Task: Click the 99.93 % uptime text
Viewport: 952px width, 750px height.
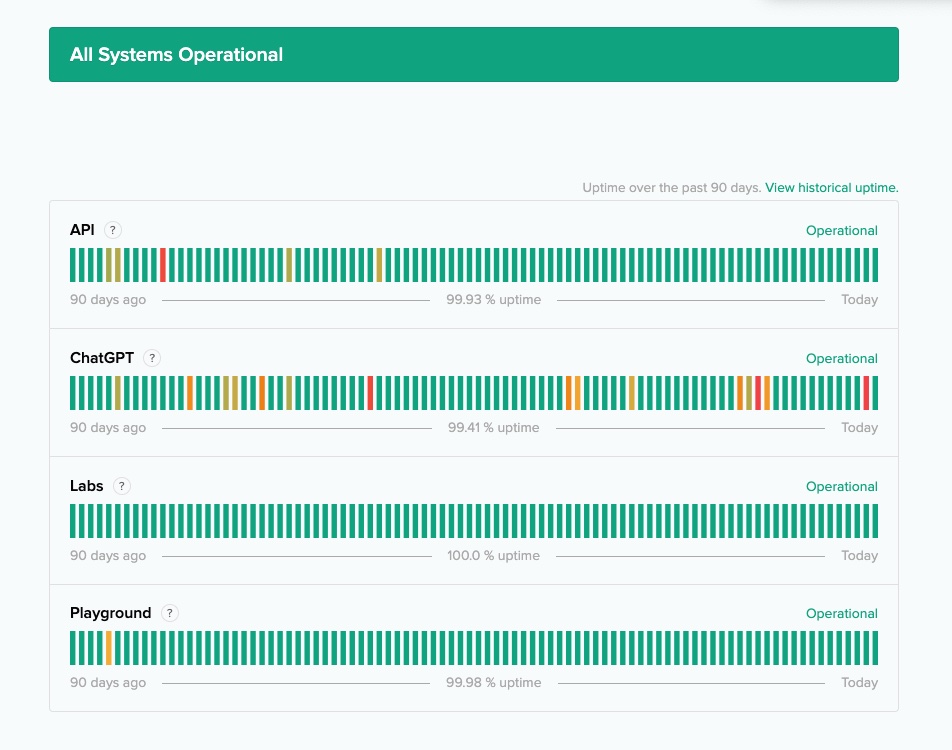Action: click(493, 300)
